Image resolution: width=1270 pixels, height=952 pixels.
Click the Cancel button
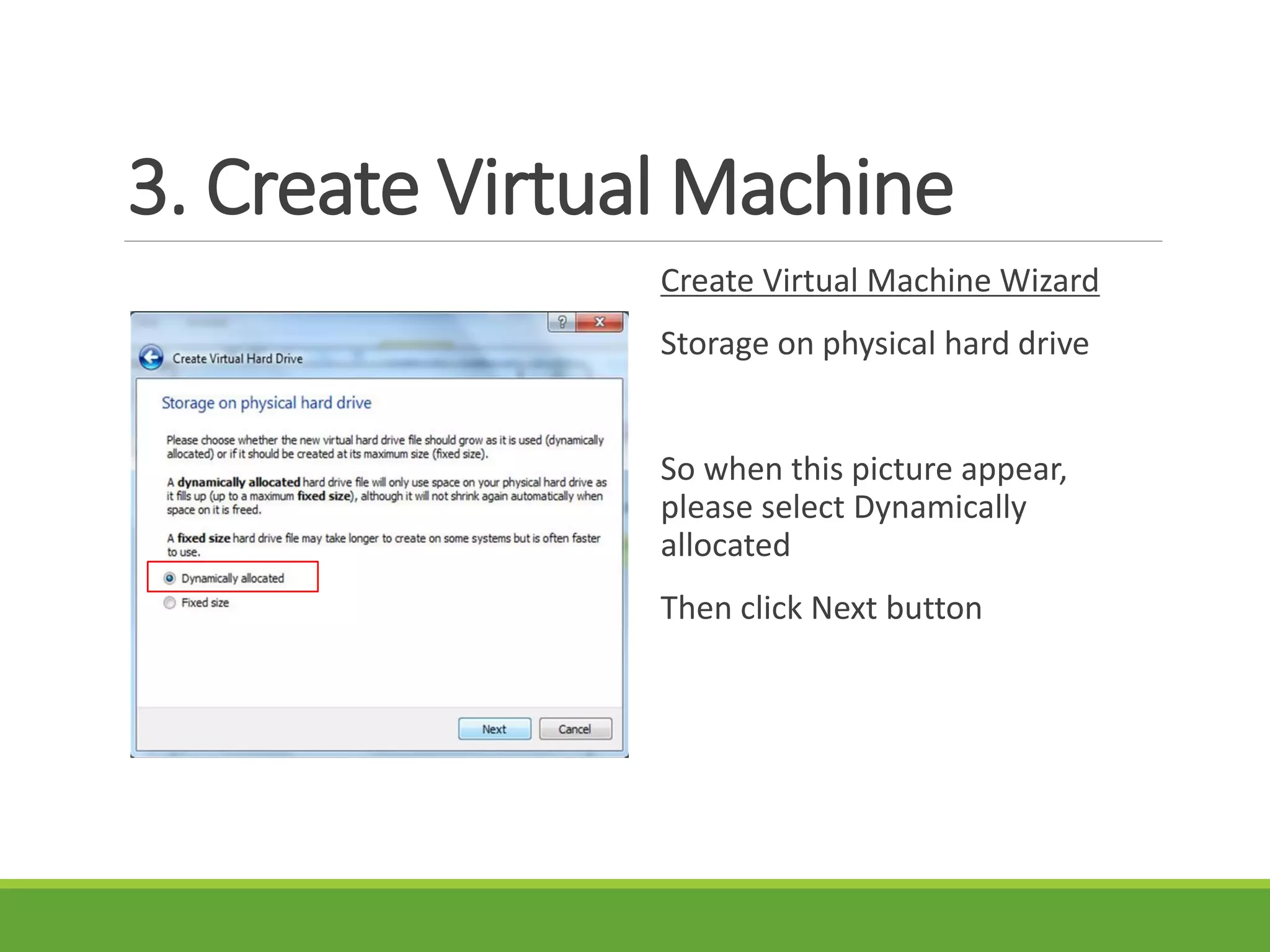coord(575,729)
